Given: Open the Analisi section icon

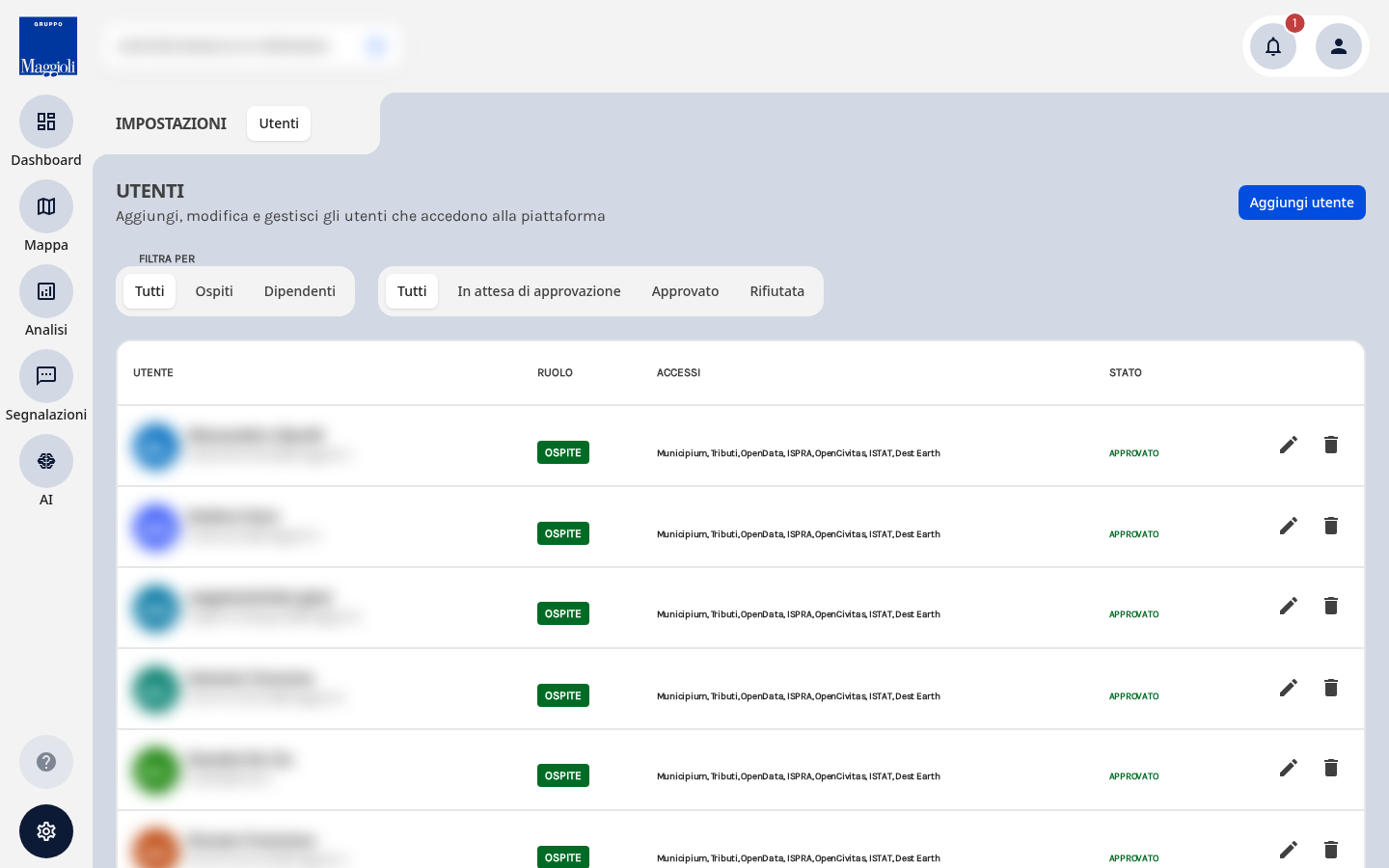Looking at the screenshot, I should coord(46,291).
